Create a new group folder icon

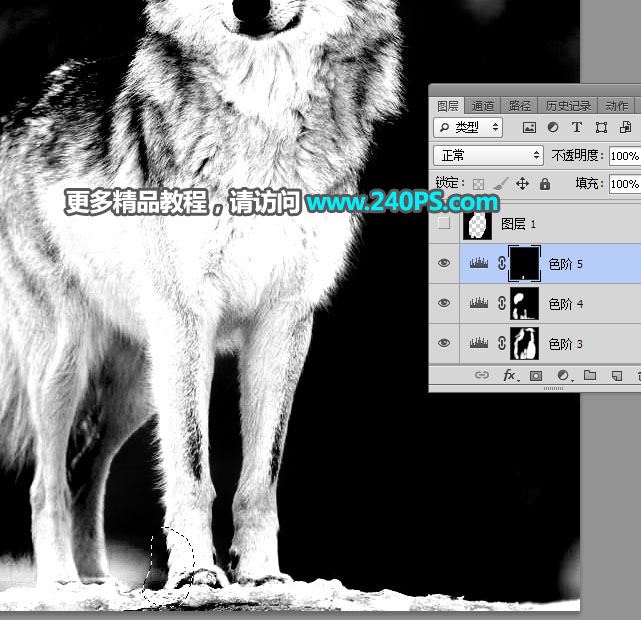[x=590, y=375]
